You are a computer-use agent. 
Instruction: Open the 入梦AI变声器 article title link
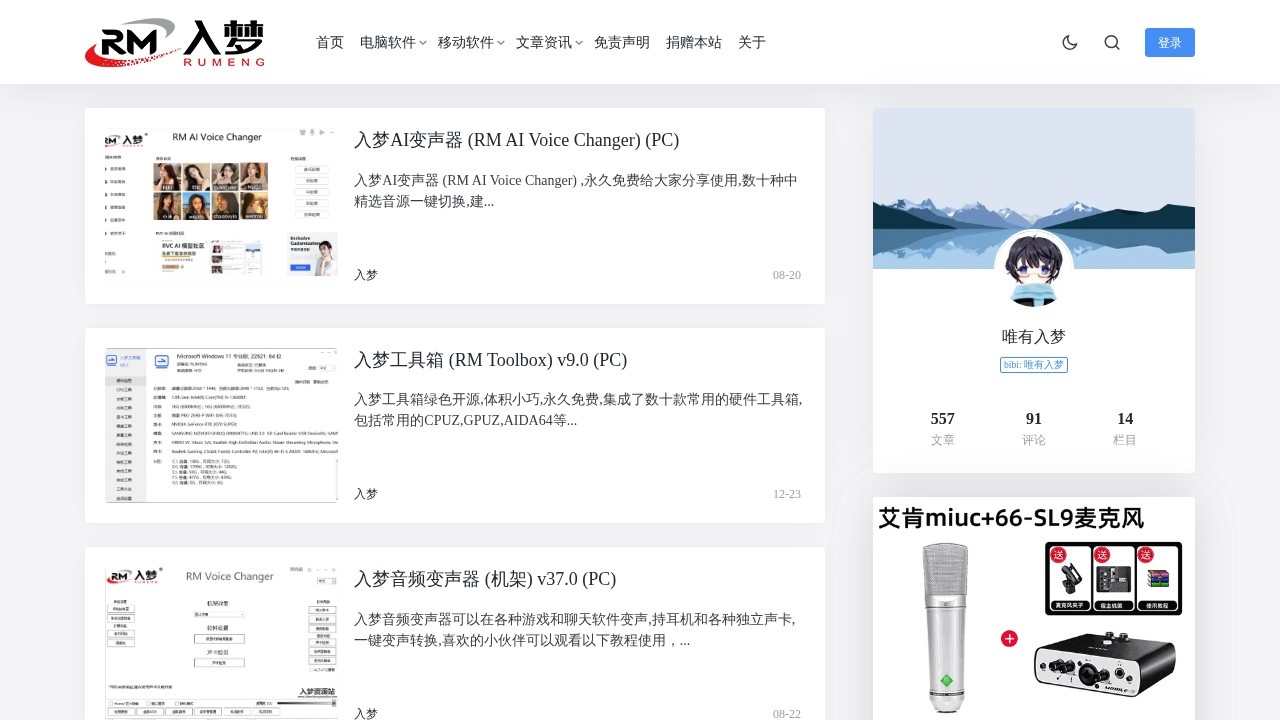(516, 140)
